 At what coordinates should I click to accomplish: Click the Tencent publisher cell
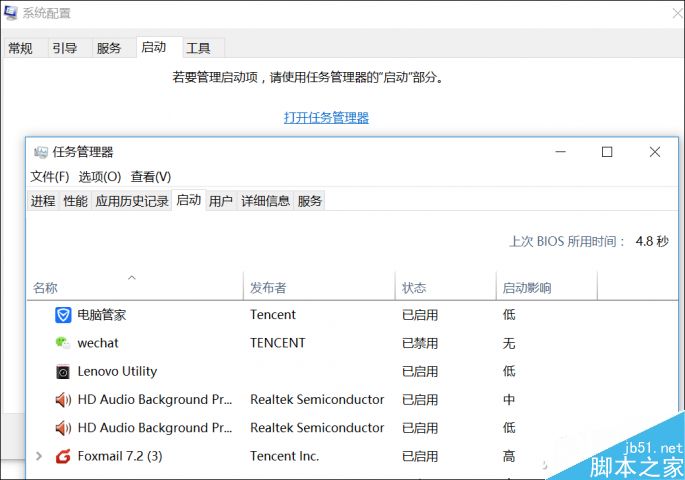pyautogui.click(x=273, y=314)
